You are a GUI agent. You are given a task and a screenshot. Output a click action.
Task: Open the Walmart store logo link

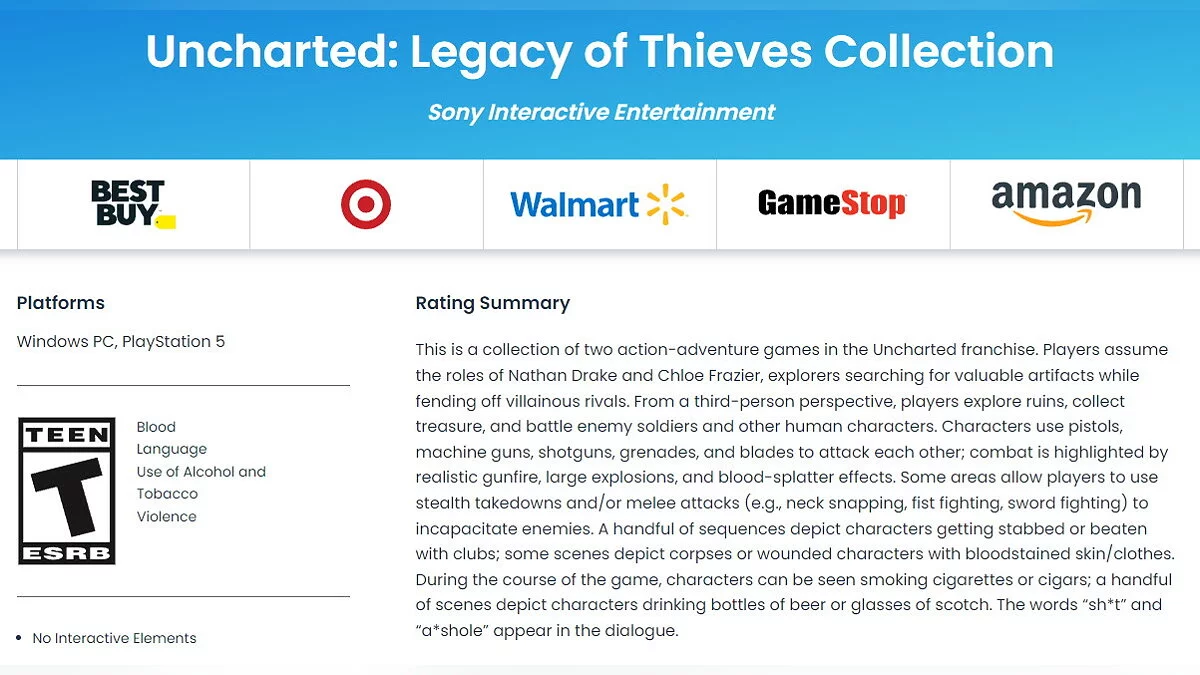(599, 205)
